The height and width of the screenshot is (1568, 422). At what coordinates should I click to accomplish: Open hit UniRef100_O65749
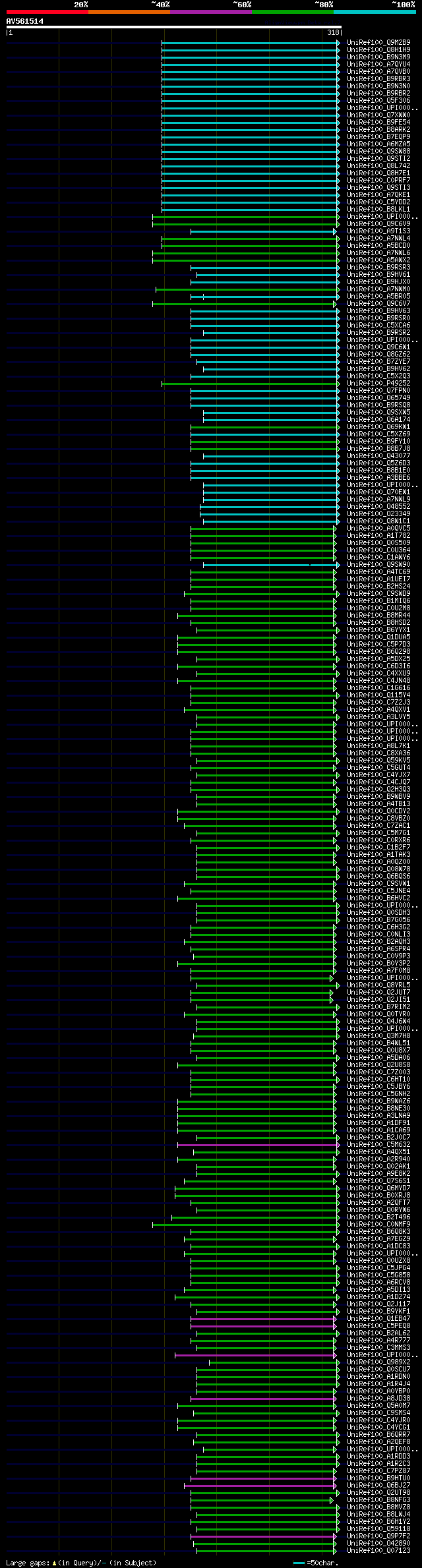click(378, 398)
